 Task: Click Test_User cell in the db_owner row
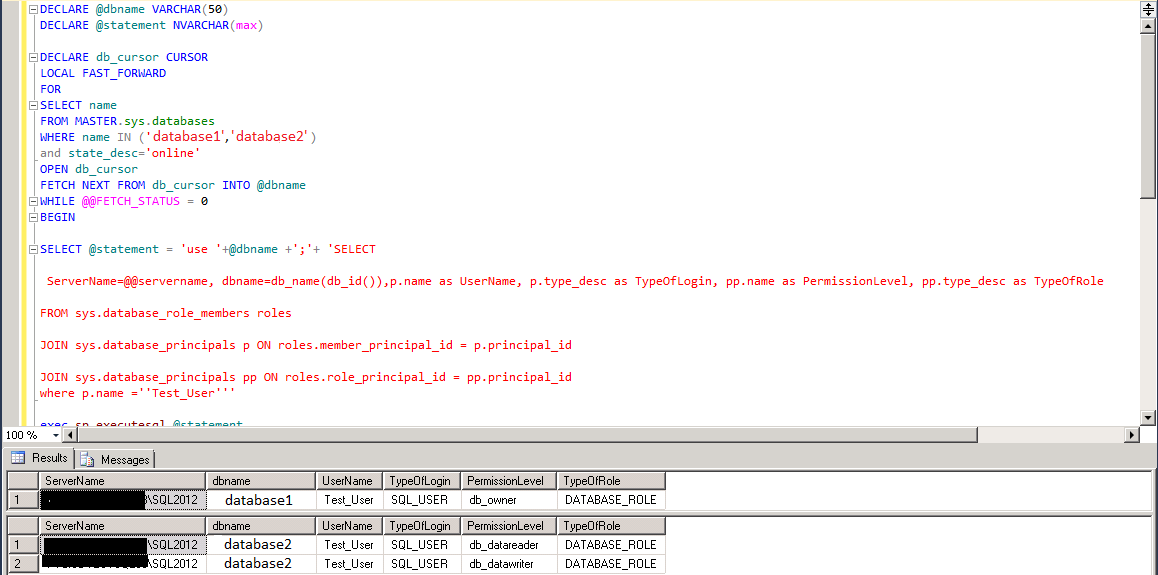click(349, 500)
